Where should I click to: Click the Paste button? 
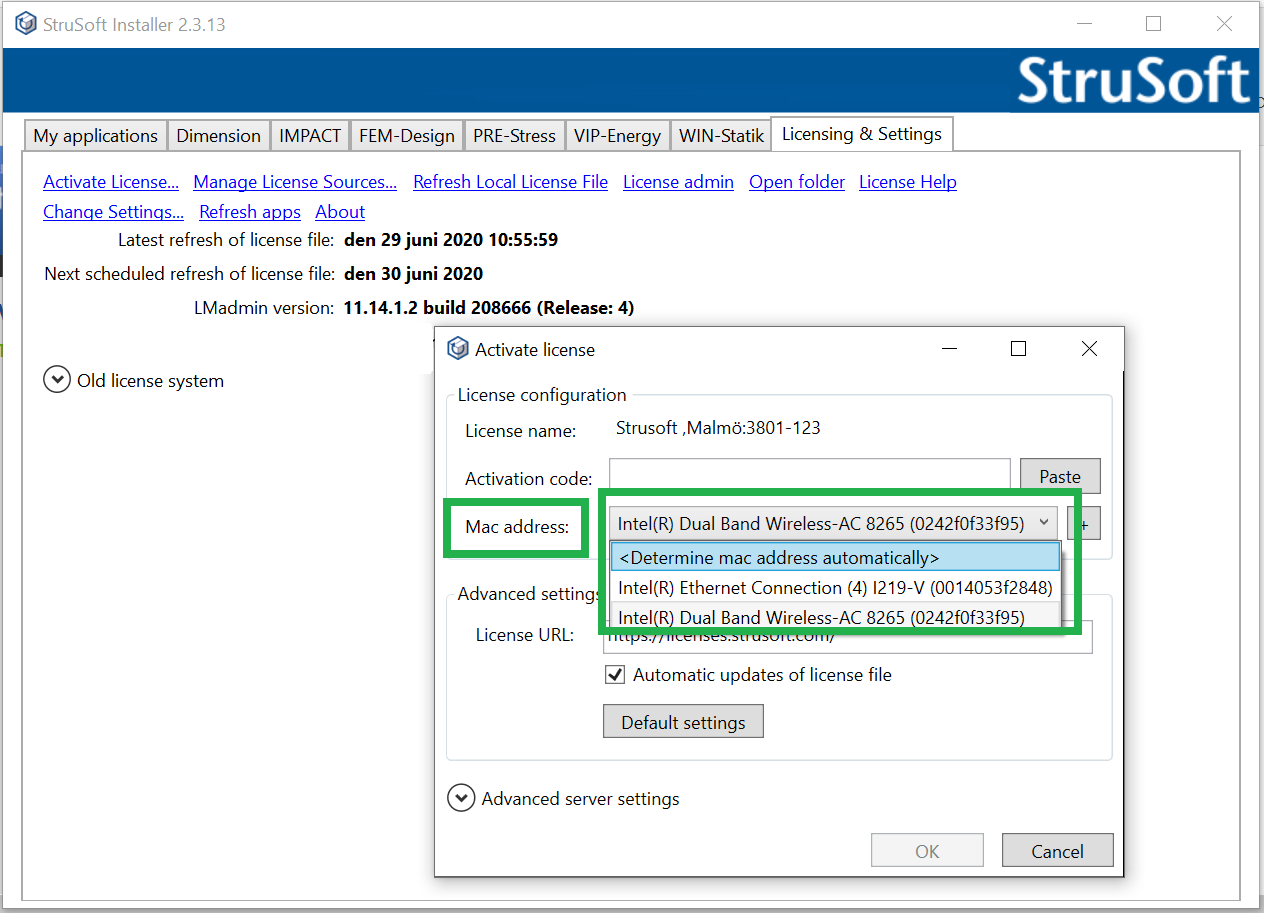1060,476
